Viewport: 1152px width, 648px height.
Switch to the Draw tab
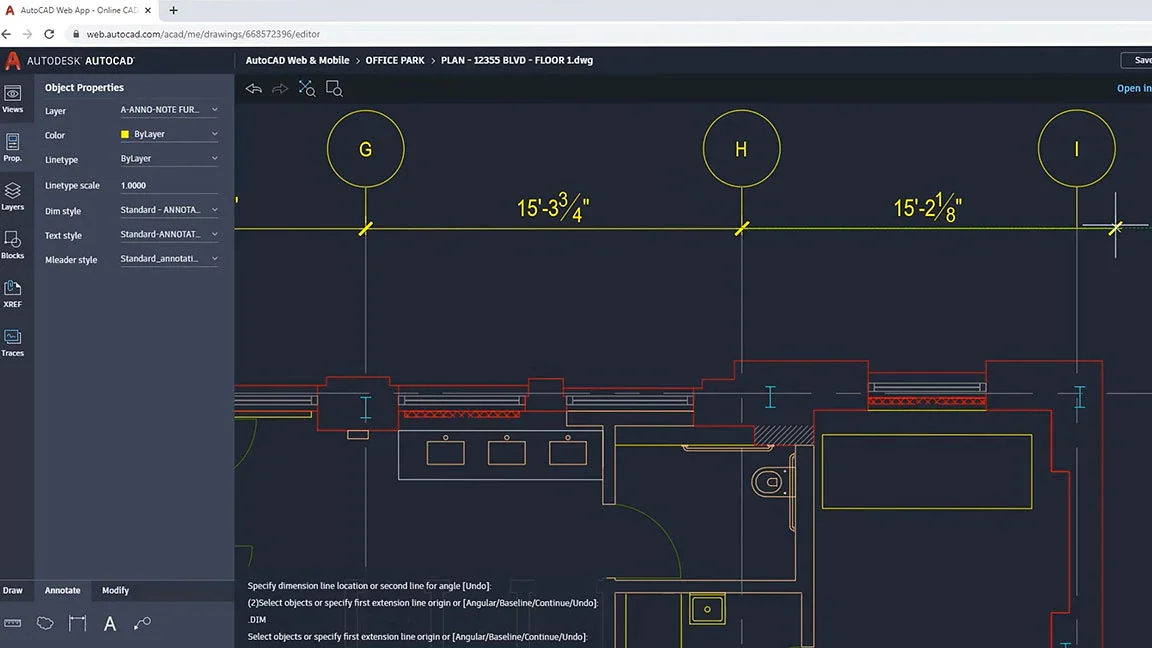pos(12,590)
